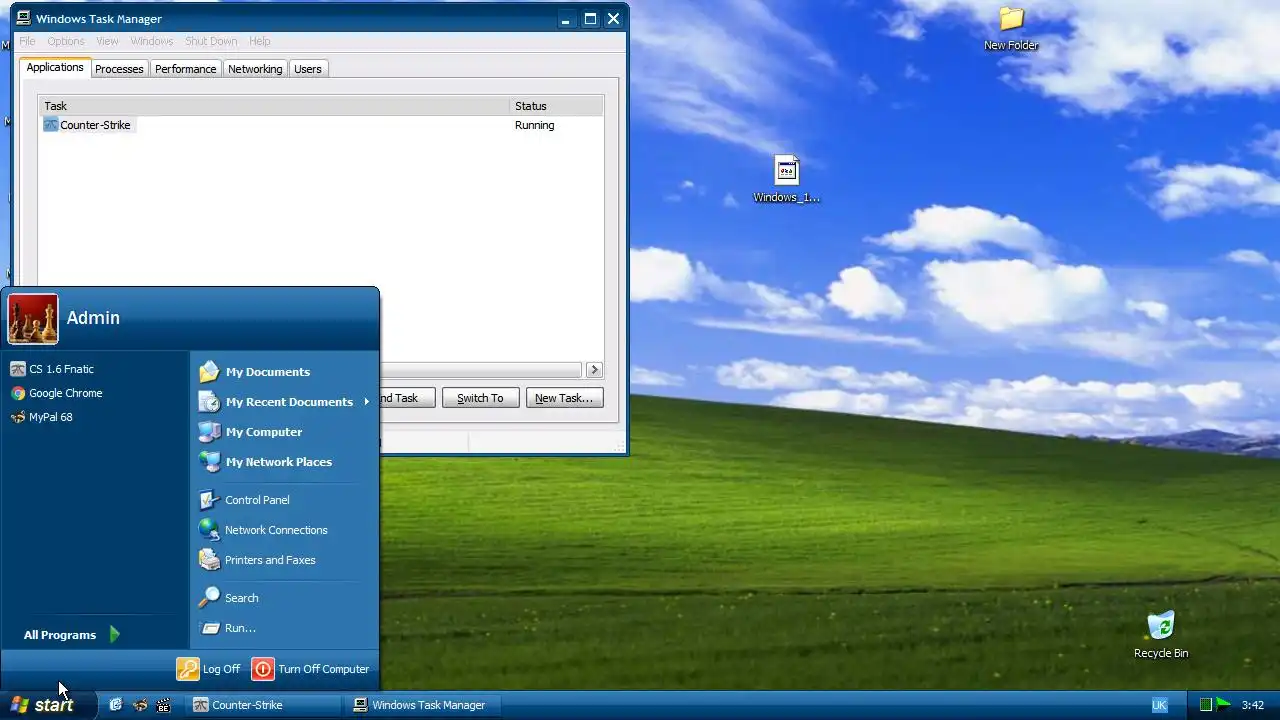
Task: Switch to the Processes tab
Action: pos(119,69)
